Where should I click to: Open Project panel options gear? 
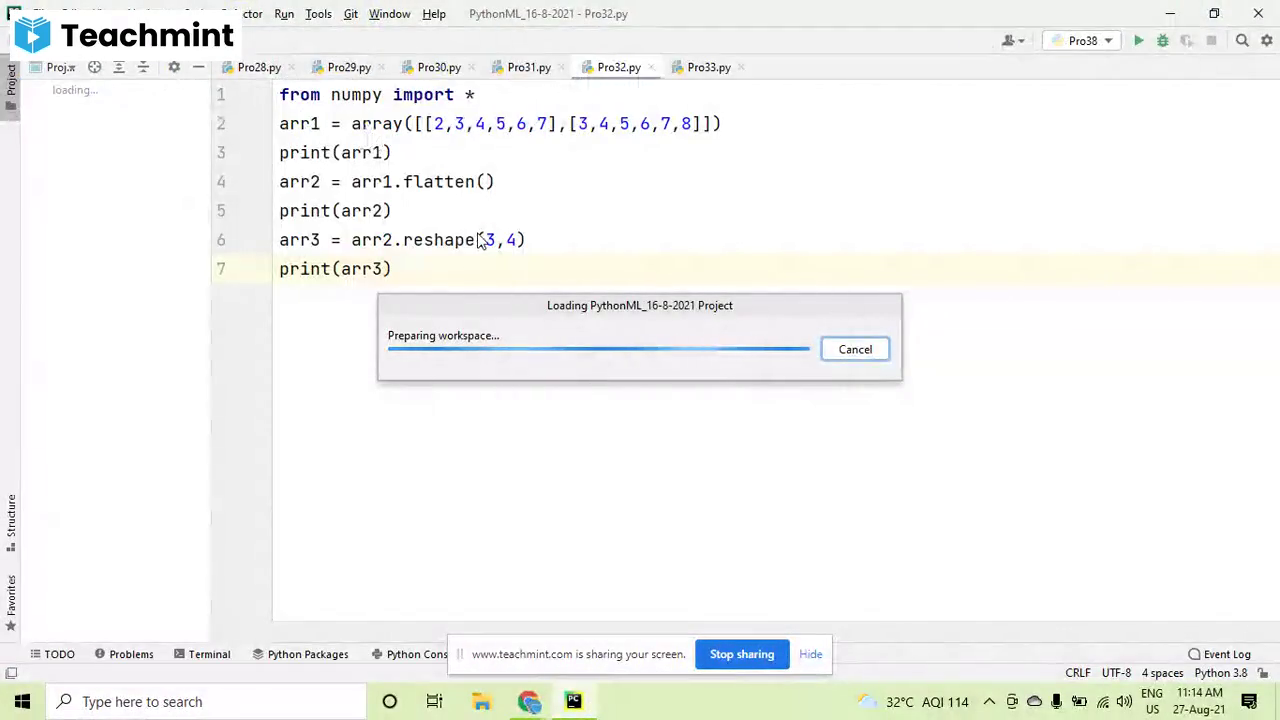tap(174, 67)
